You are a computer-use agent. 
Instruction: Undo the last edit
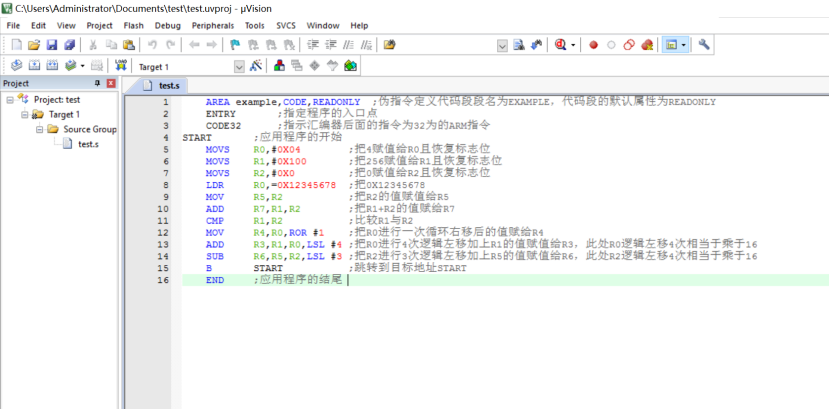click(152, 45)
